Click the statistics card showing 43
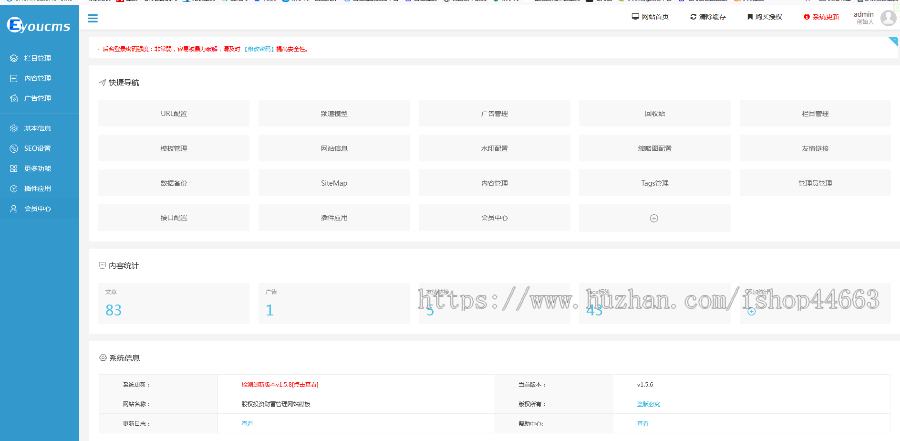This screenshot has height=441, width=900. click(x=654, y=303)
